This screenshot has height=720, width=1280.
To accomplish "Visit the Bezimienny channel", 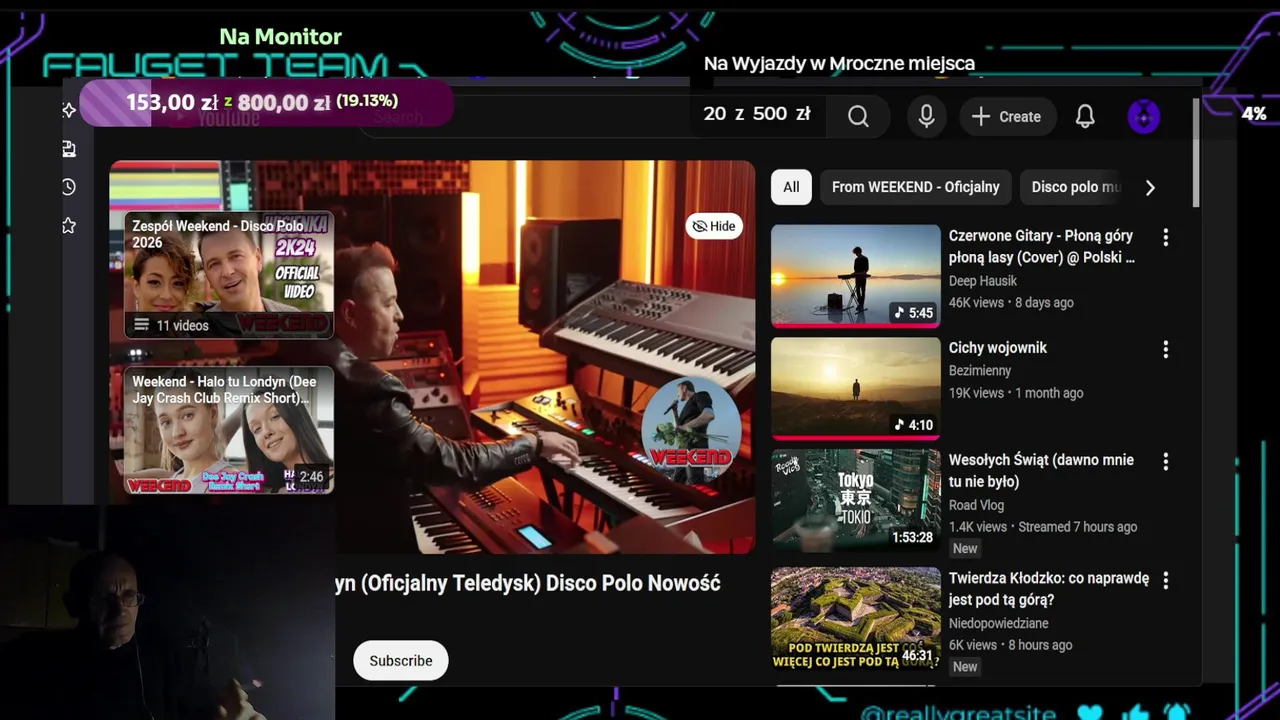I will [980, 371].
